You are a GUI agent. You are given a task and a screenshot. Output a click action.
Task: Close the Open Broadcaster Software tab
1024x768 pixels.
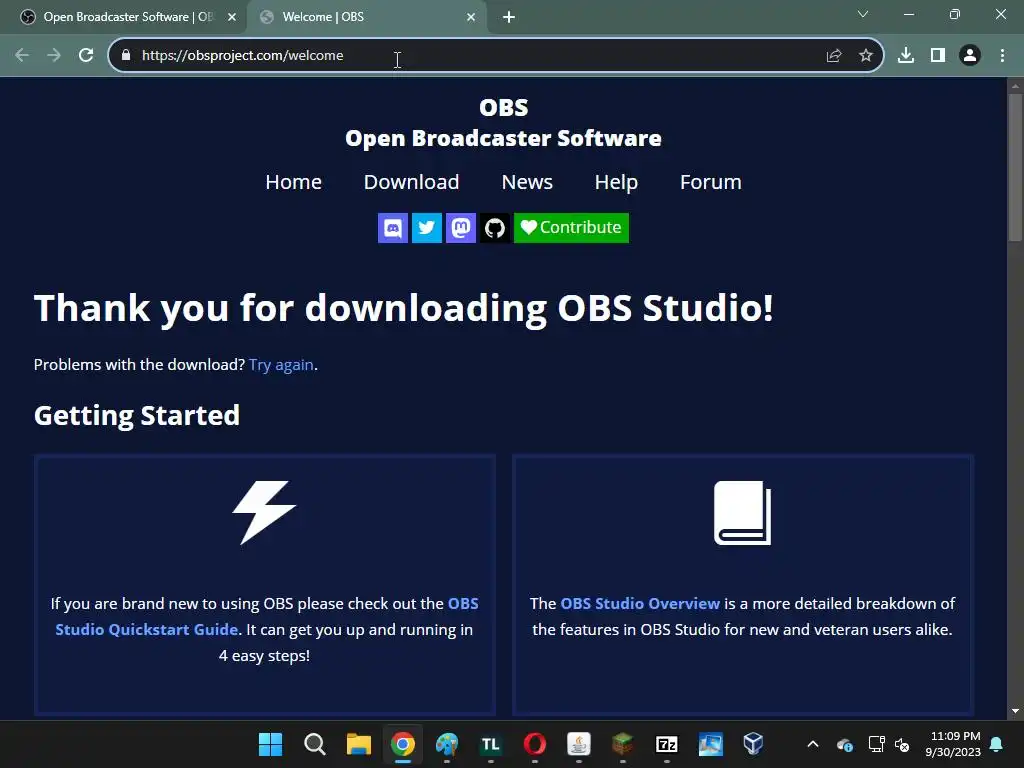tap(232, 17)
